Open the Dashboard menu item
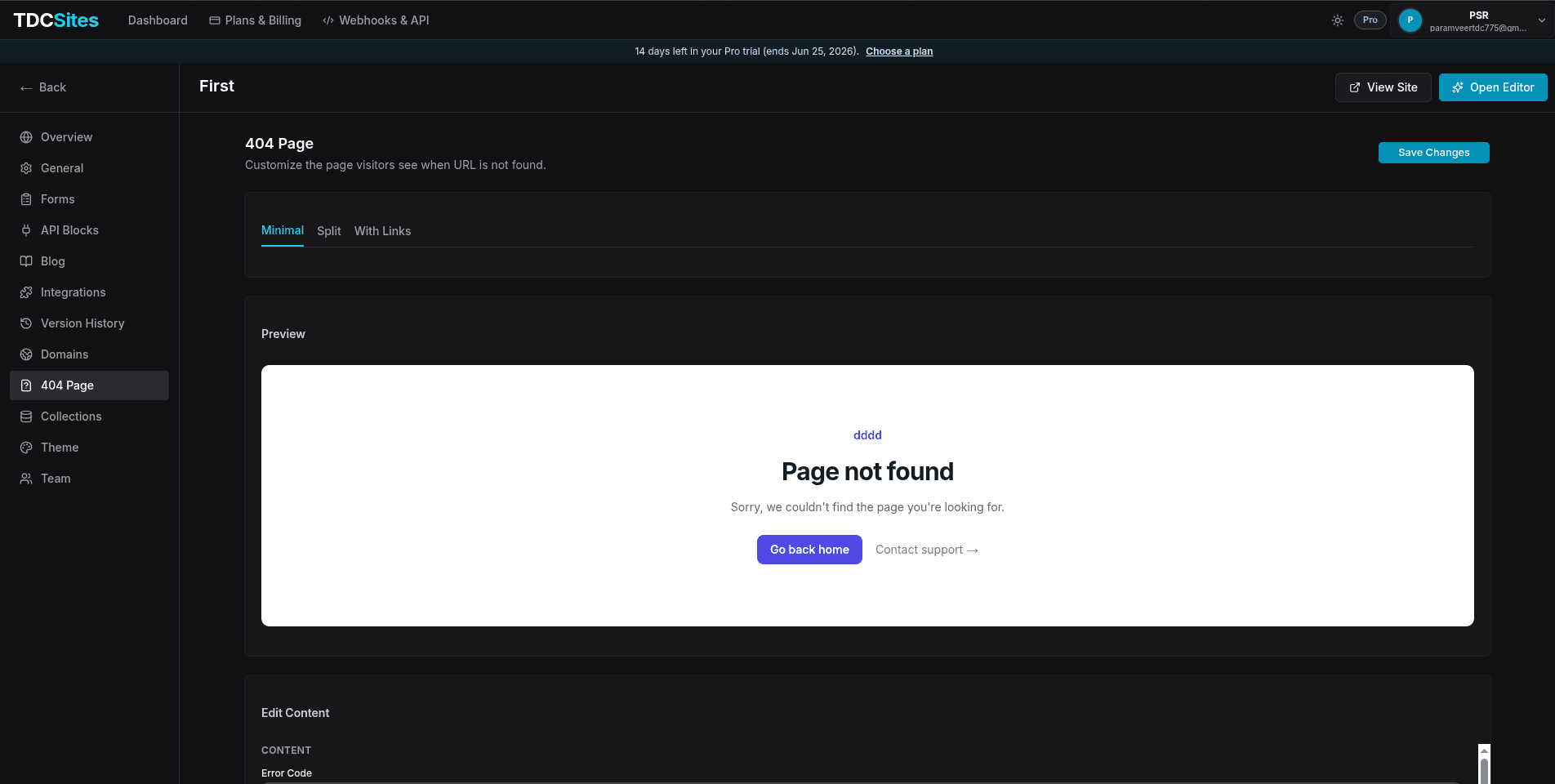The image size is (1555, 784). (x=158, y=20)
